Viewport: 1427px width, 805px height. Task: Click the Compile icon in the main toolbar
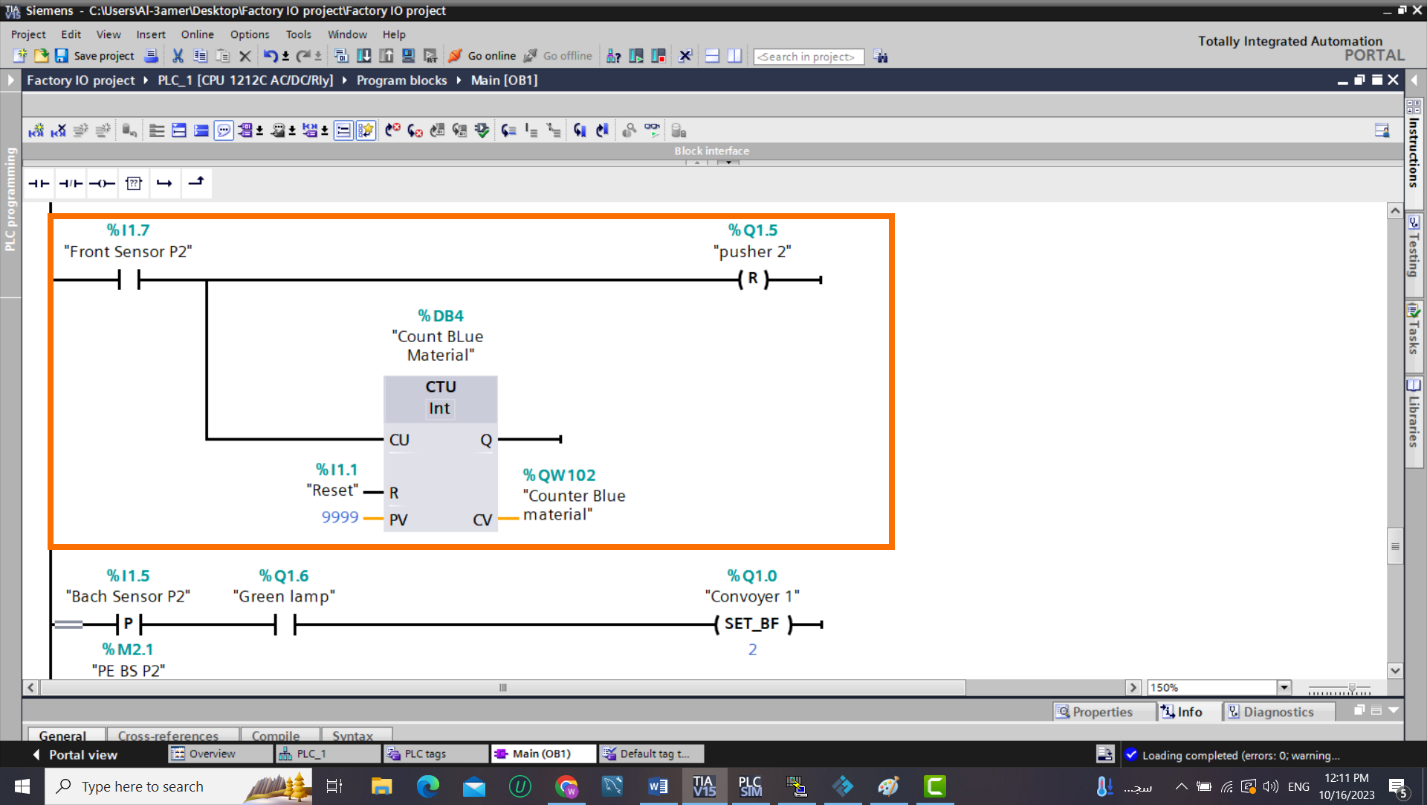point(342,56)
